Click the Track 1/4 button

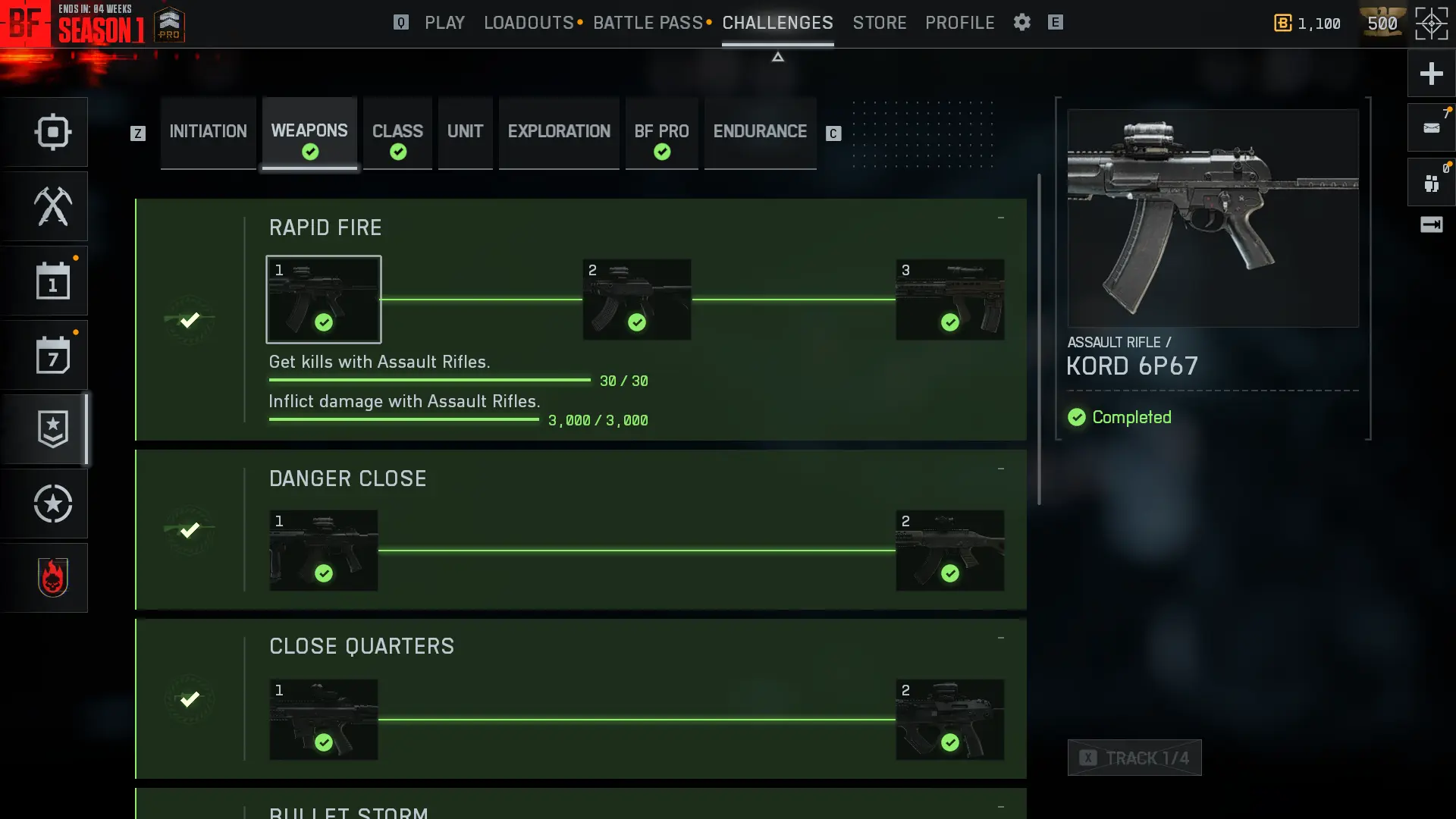[1134, 758]
